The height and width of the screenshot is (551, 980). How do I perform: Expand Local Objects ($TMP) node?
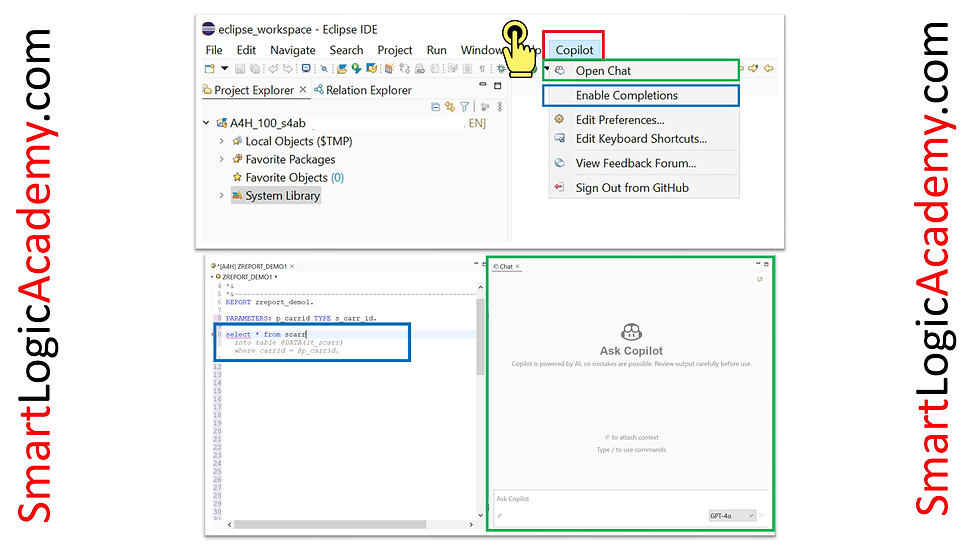pos(221,141)
